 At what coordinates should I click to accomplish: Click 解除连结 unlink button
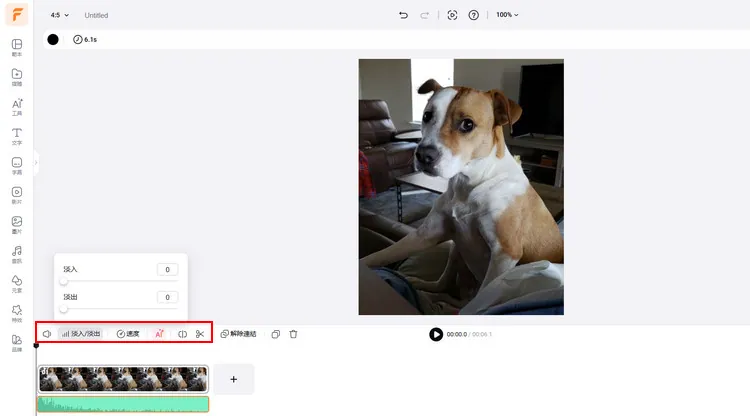pos(238,334)
